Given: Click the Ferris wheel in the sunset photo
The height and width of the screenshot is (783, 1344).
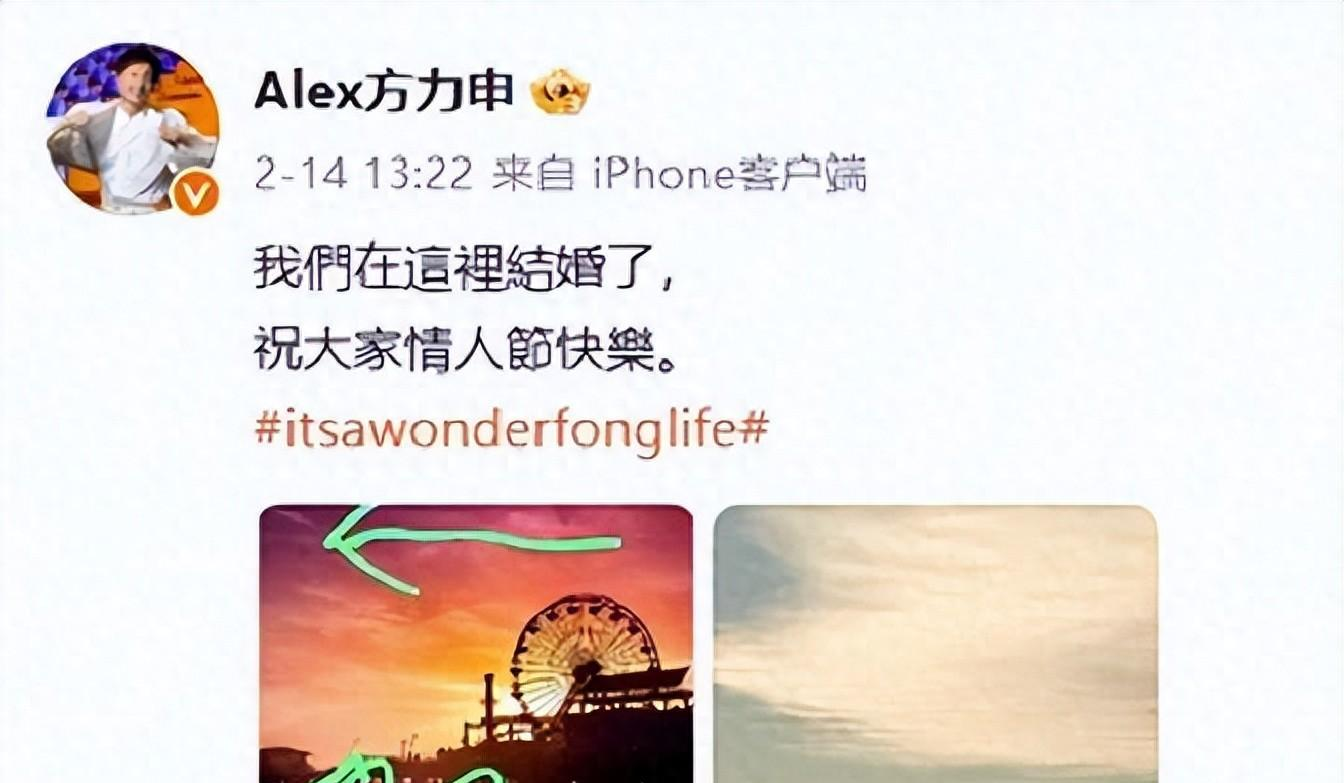Looking at the screenshot, I should (584, 655).
